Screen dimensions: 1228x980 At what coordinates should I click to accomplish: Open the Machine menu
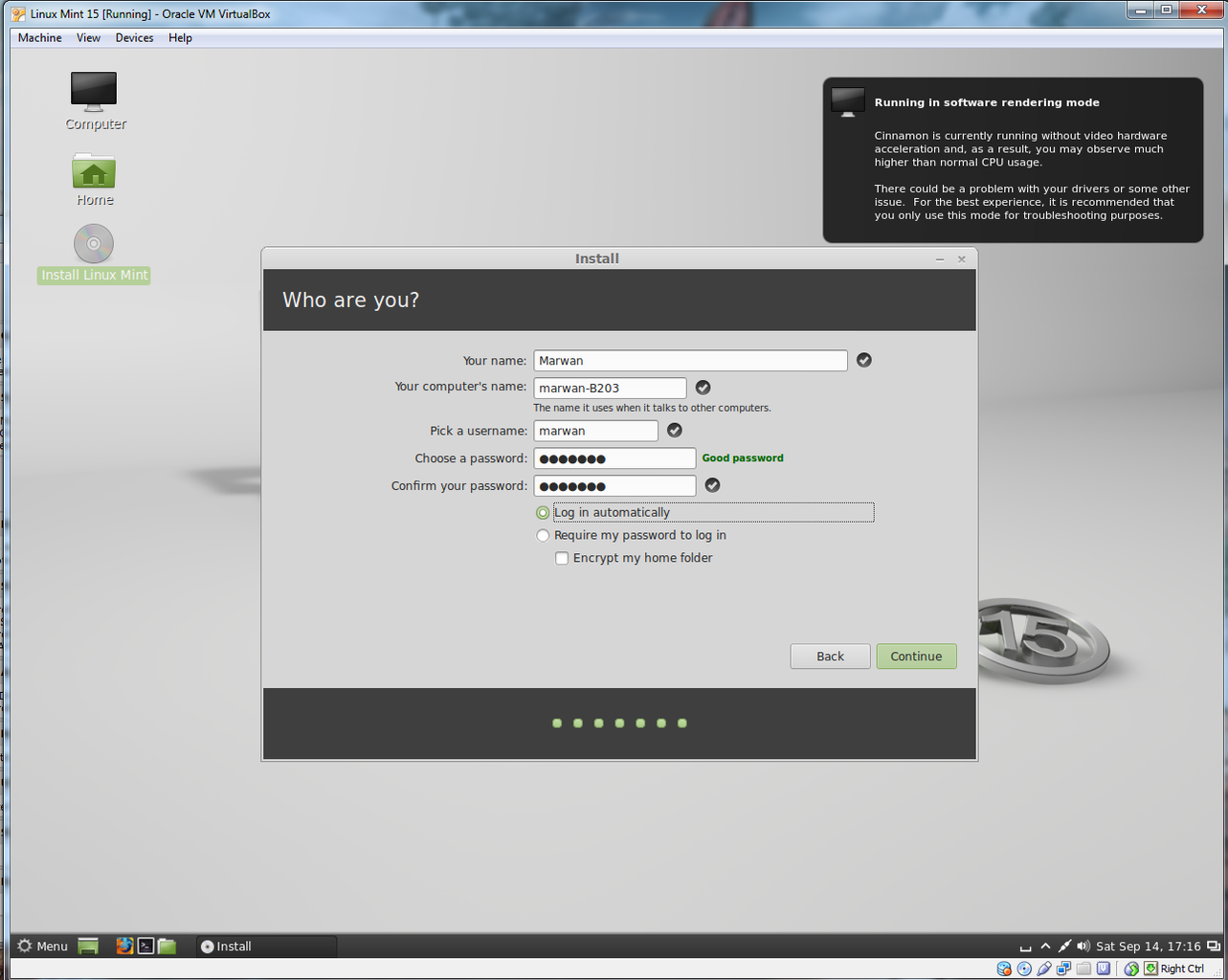(39, 37)
